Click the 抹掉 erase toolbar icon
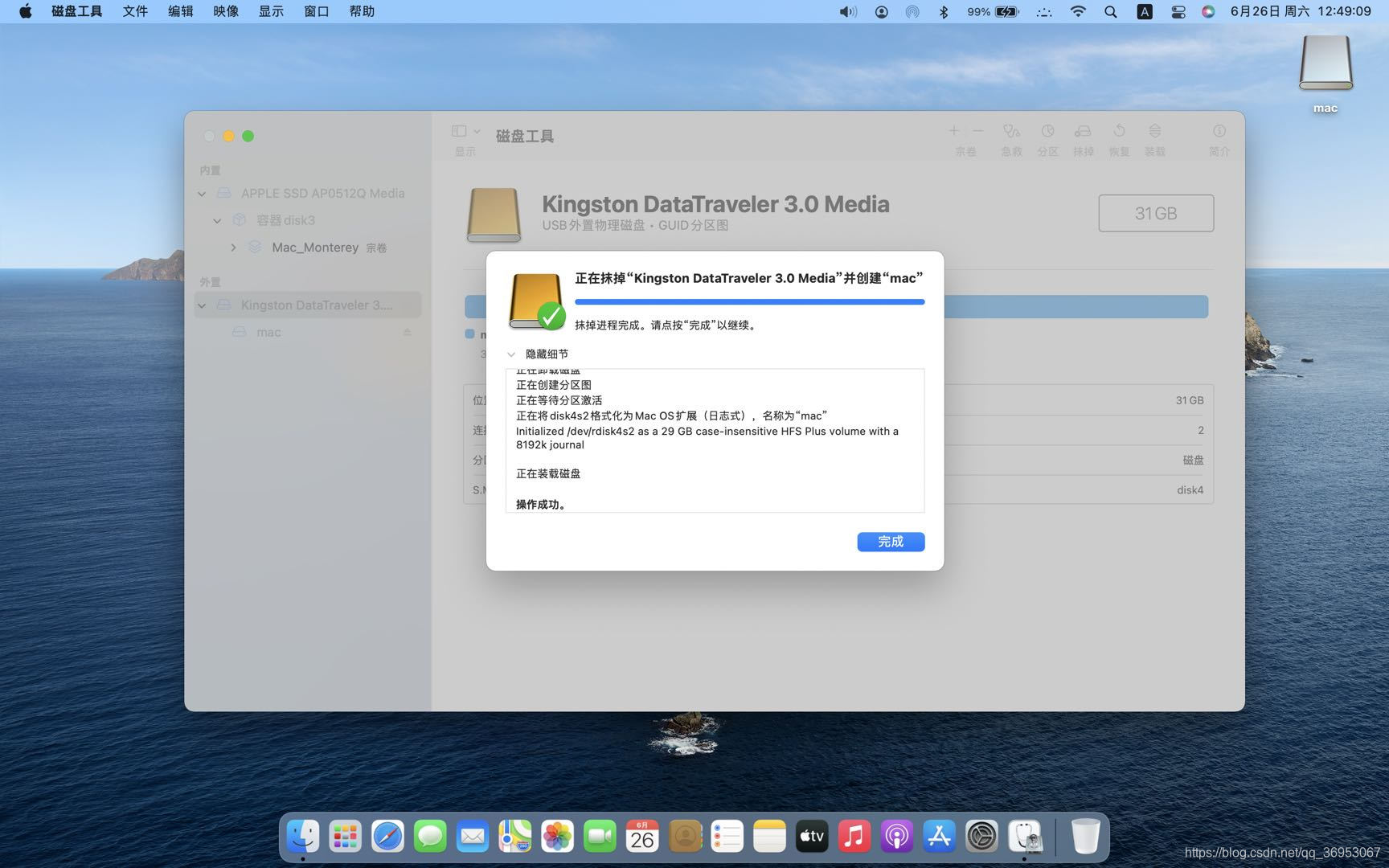The height and width of the screenshot is (868, 1389). [x=1083, y=131]
